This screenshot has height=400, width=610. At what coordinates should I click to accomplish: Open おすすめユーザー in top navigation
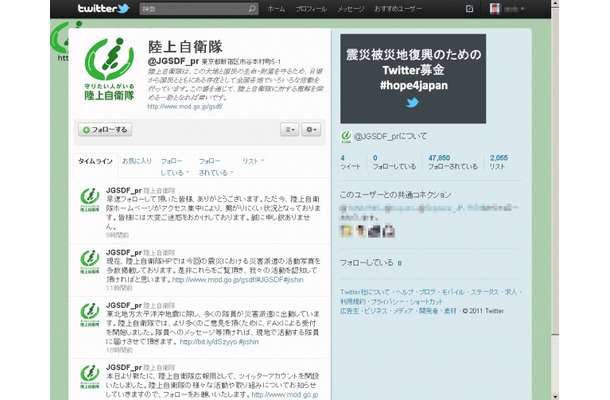398,9
